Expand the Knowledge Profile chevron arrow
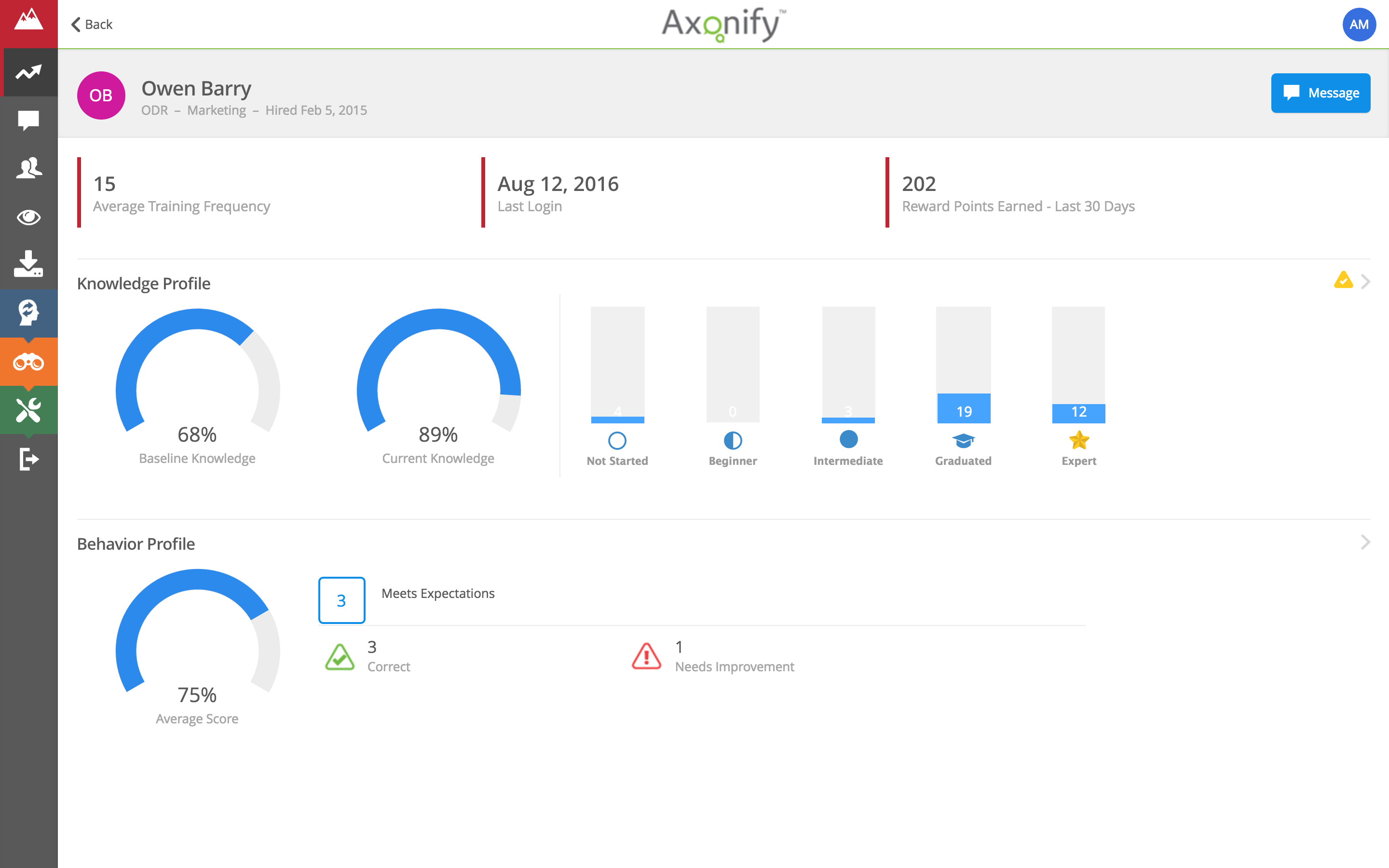Image resolution: width=1389 pixels, height=868 pixels. [x=1365, y=282]
